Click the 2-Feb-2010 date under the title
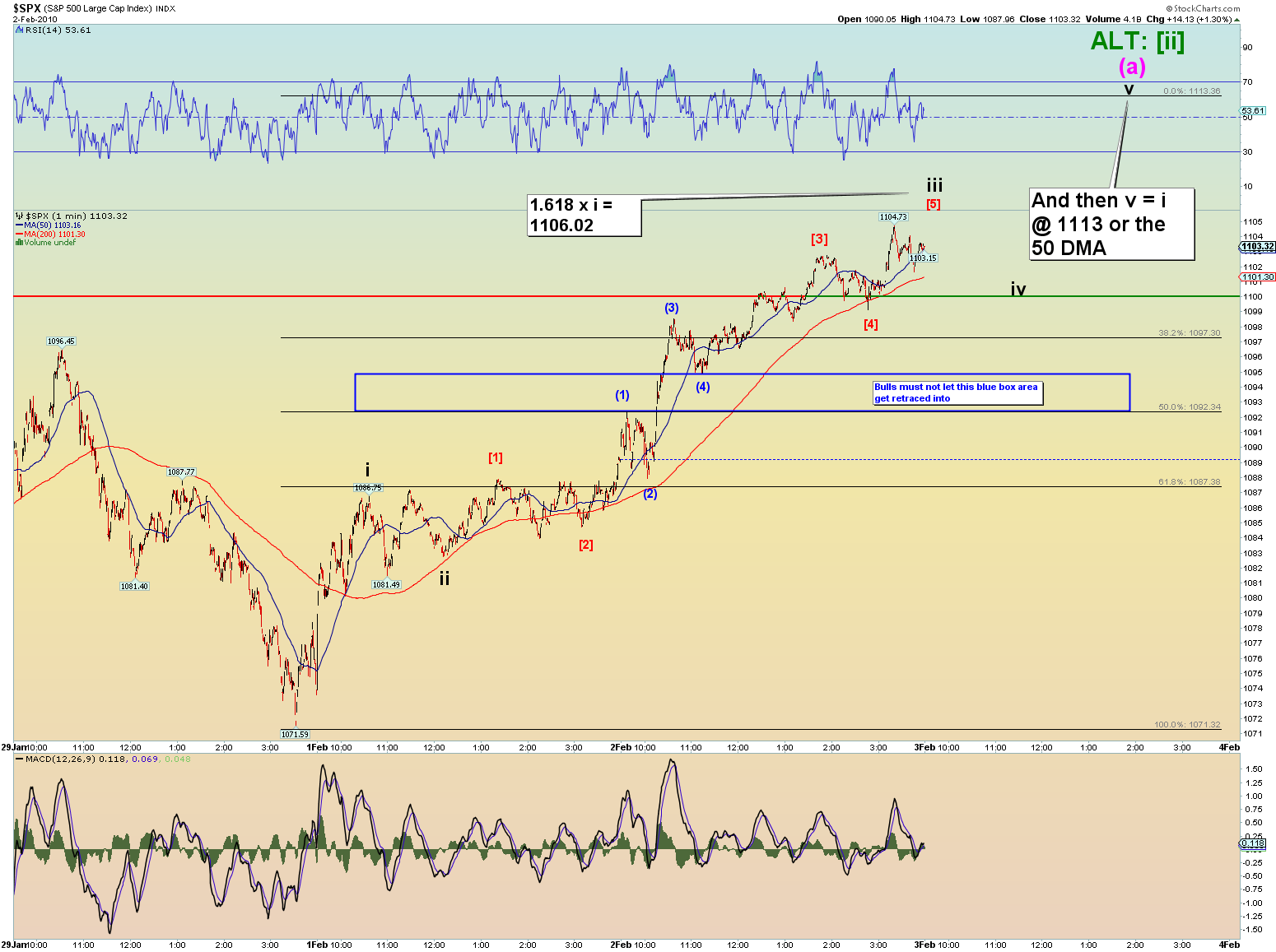Image resolution: width=1276 pixels, height=952 pixels. (35, 19)
